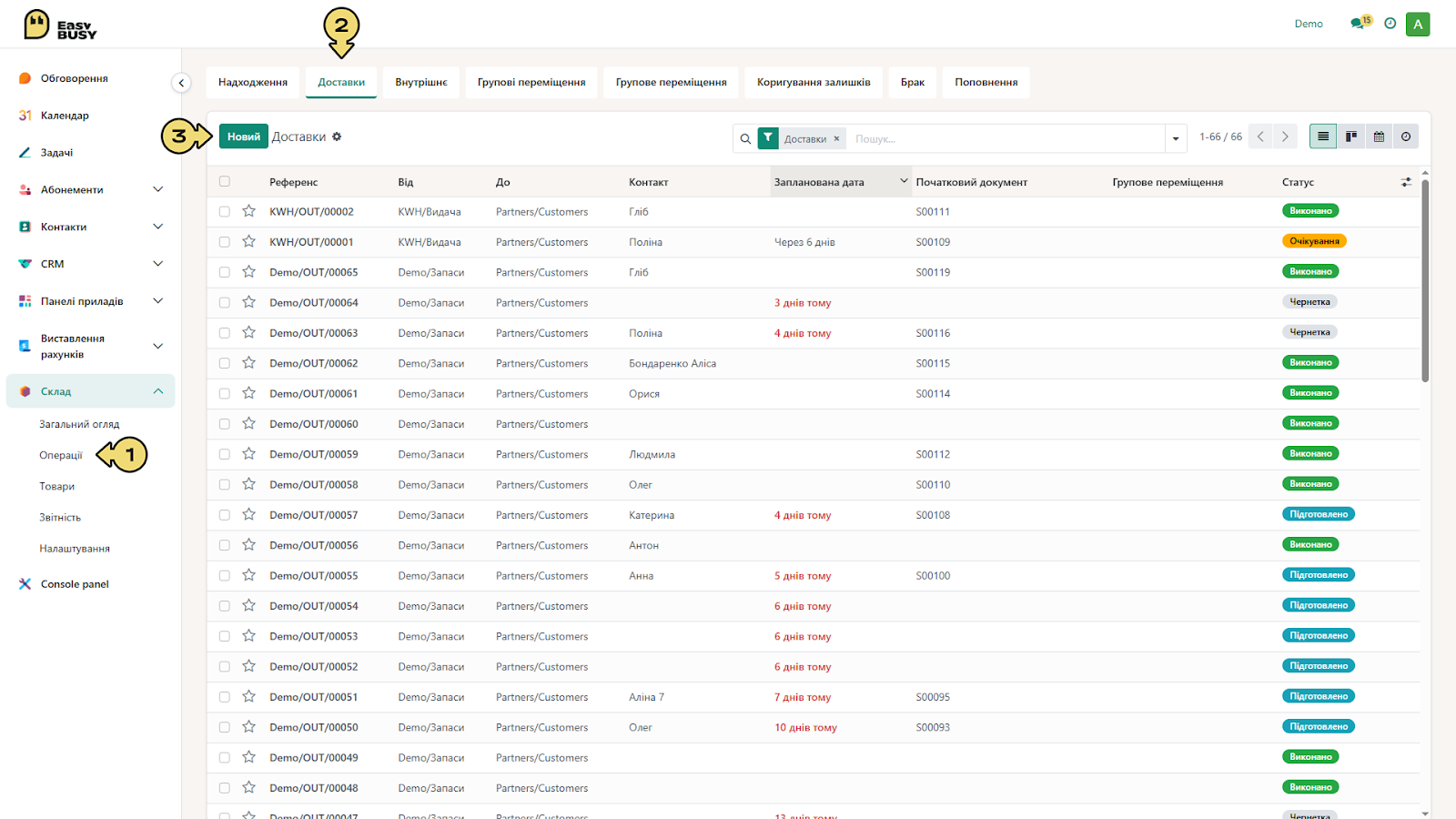Viewport: 1456px width, 819px height.
Task: Switch to list view
Action: coord(1323,136)
